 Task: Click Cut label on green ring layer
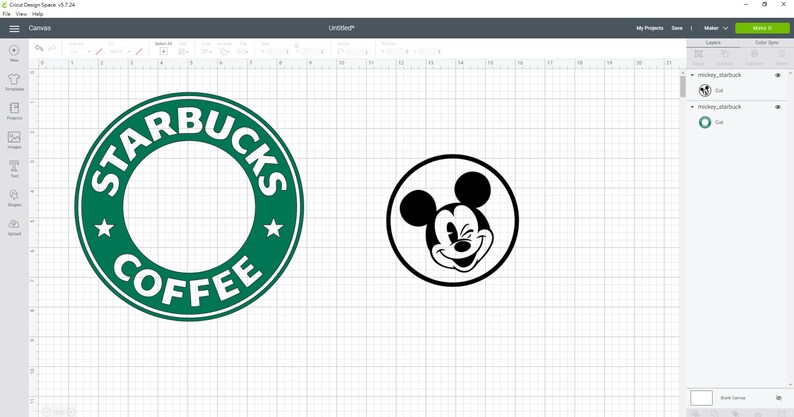tap(719, 123)
